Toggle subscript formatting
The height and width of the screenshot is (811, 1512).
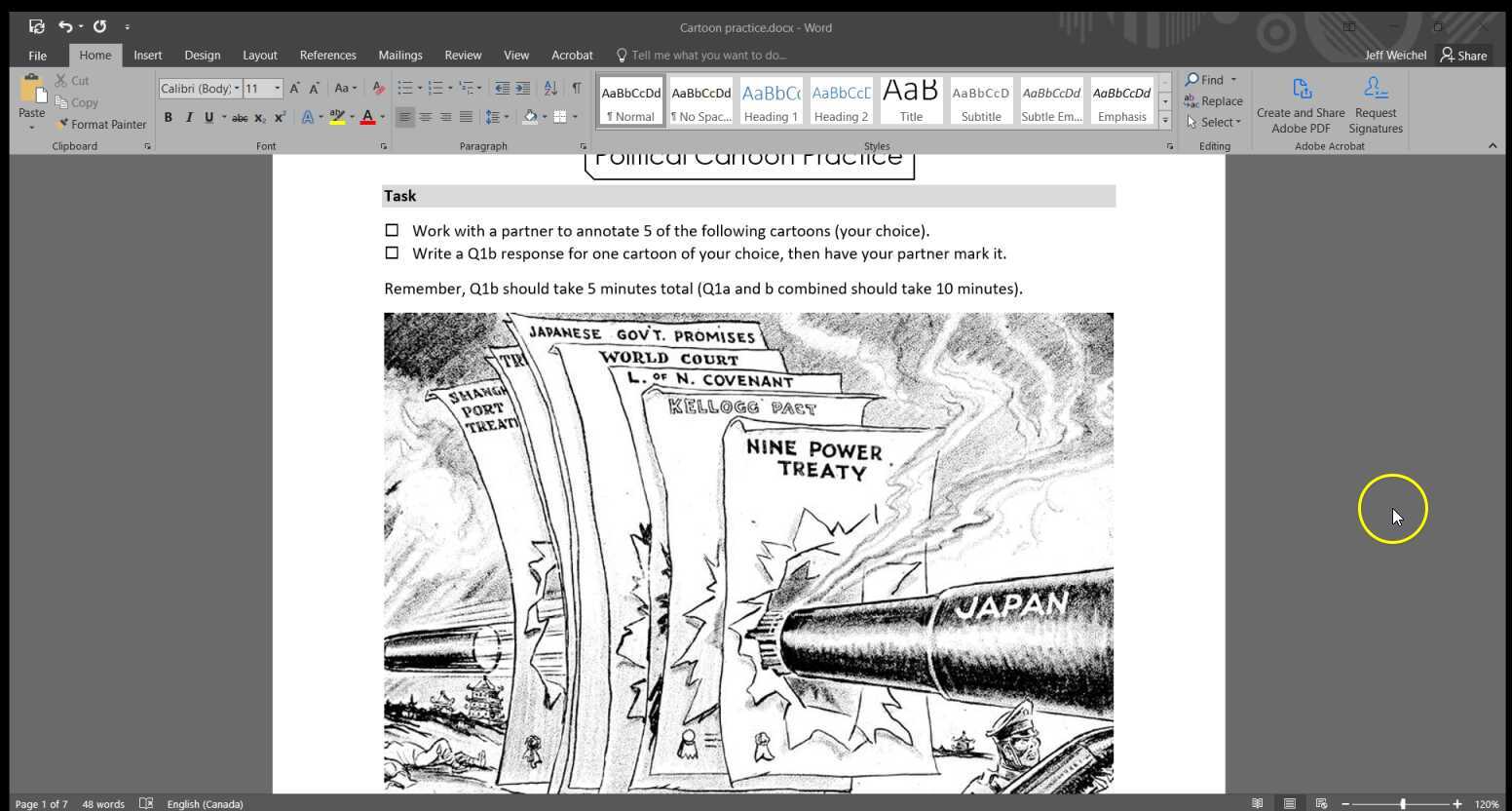coord(259,118)
